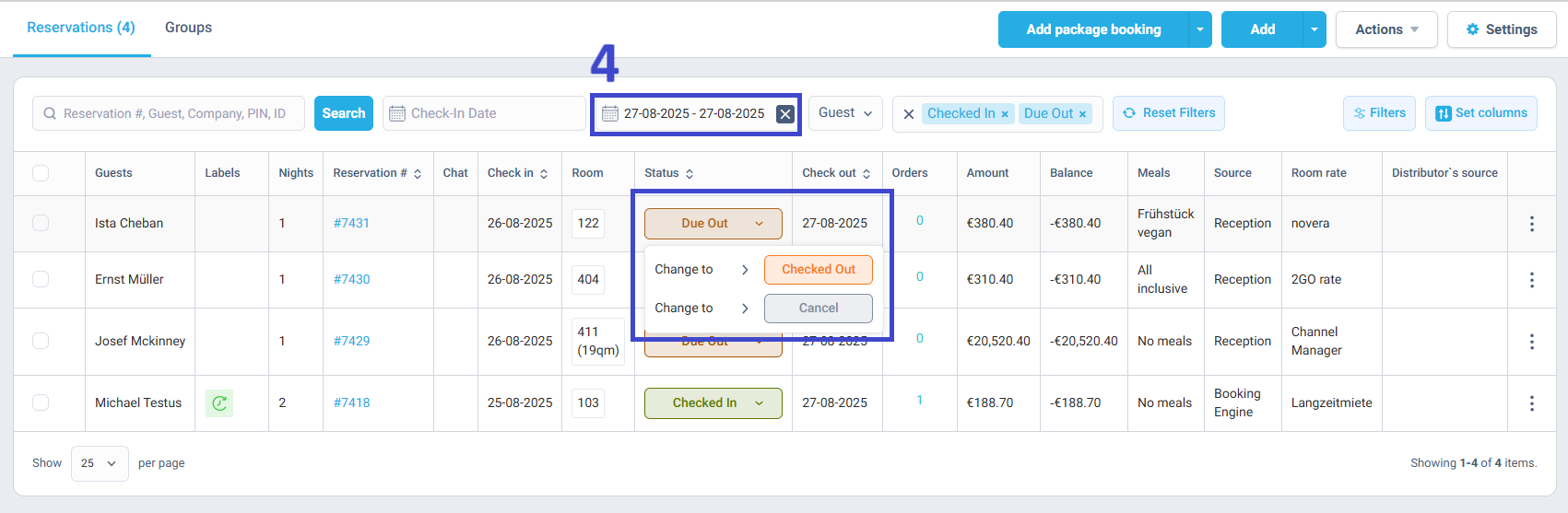The width and height of the screenshot is (1568, 513).
Task: Open reservation #7431 link
Action: [351, 224]
